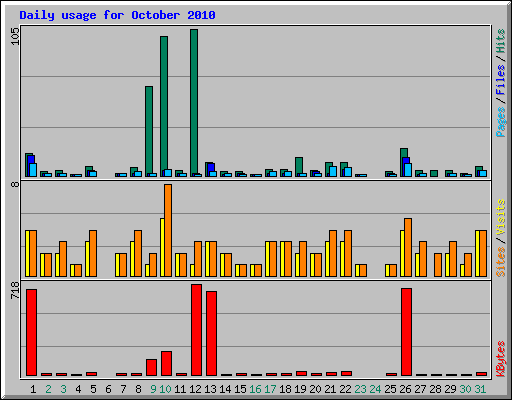Click day label "29" on the x-axis
Viewport: 512px width, 400px height.
tap(450, 389)
